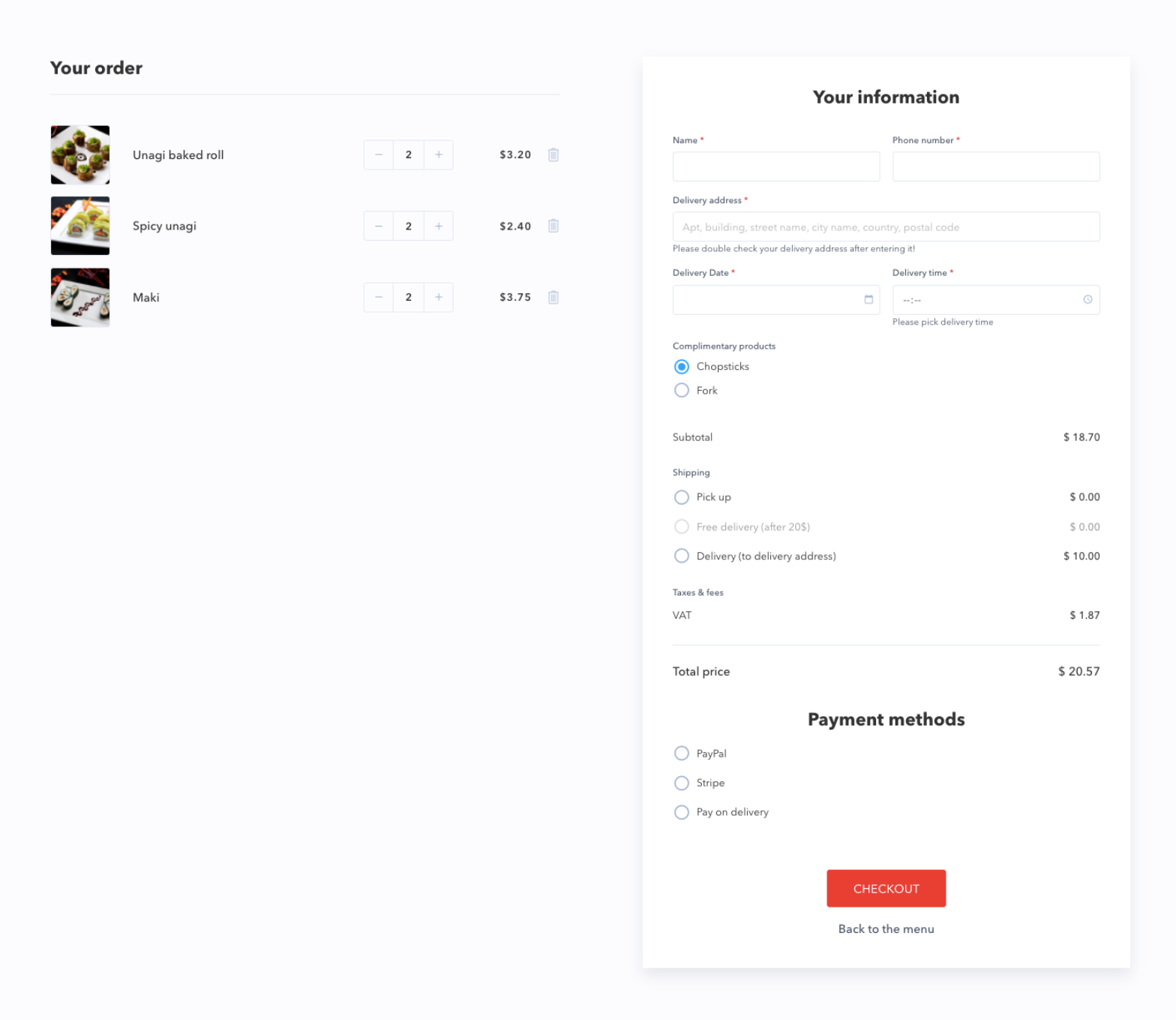Click the Your order heading
Viewport: 1176px width, 1020px height.
96,67
